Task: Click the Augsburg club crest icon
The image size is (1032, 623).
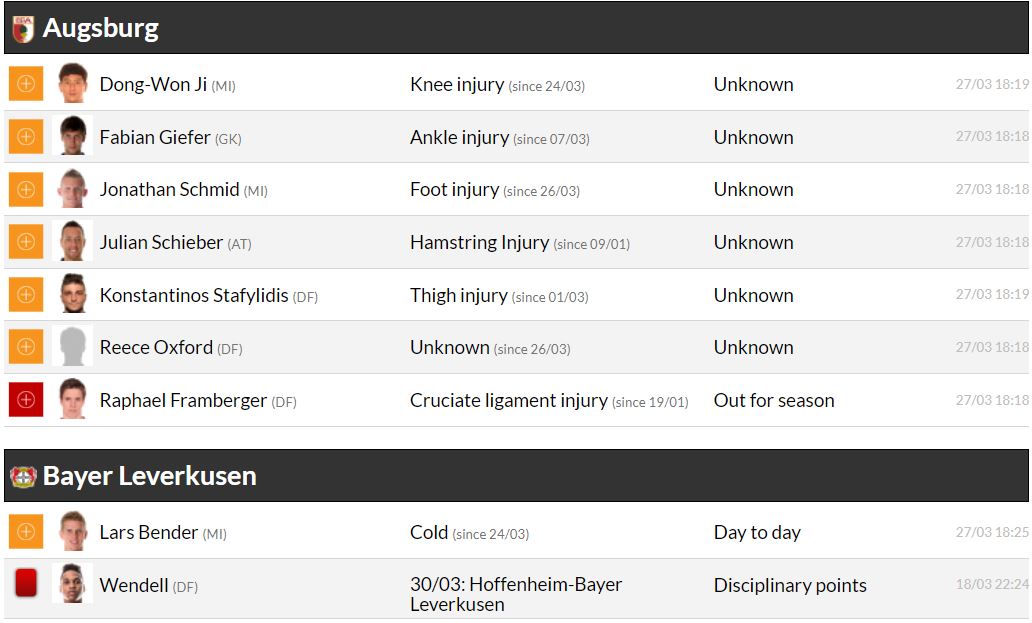Action: (22, 28)
